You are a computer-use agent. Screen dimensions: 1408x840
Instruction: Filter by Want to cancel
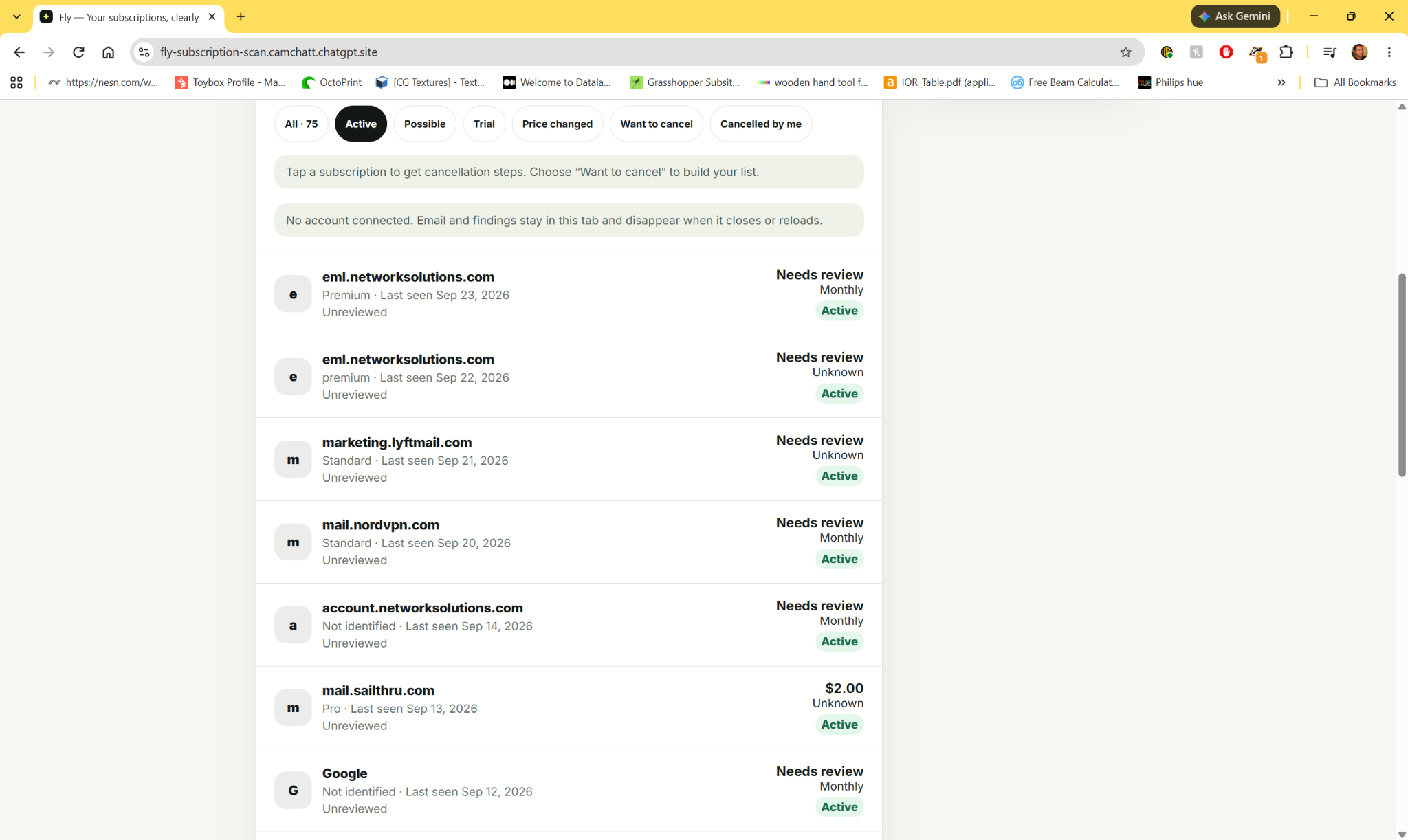657,124
